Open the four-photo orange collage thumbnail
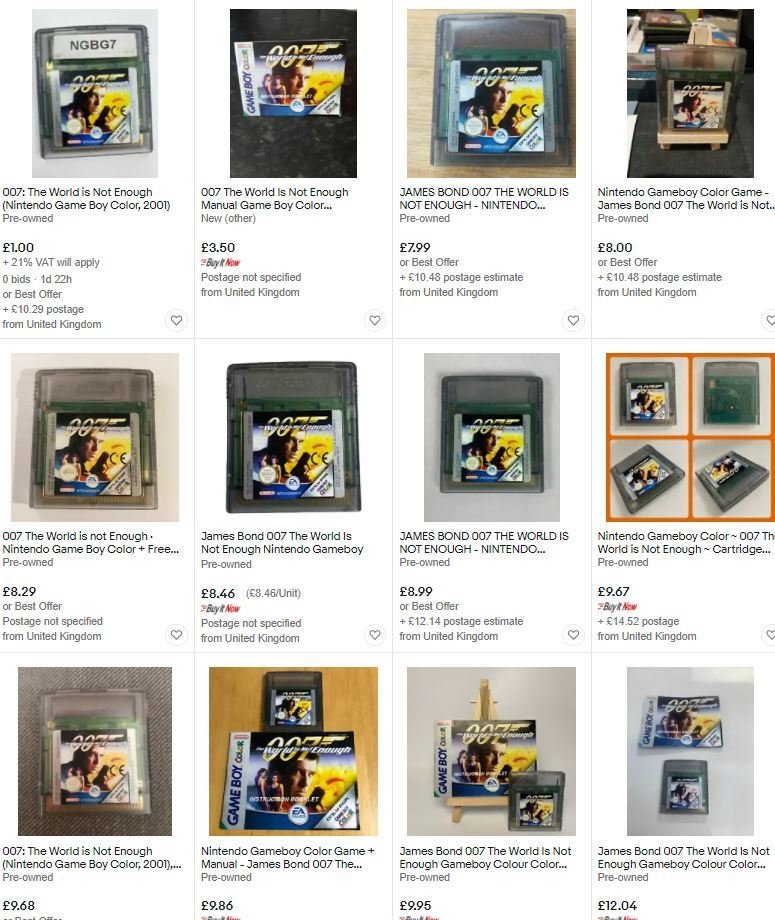Screen dimensions: 775x920 [690, 437]
